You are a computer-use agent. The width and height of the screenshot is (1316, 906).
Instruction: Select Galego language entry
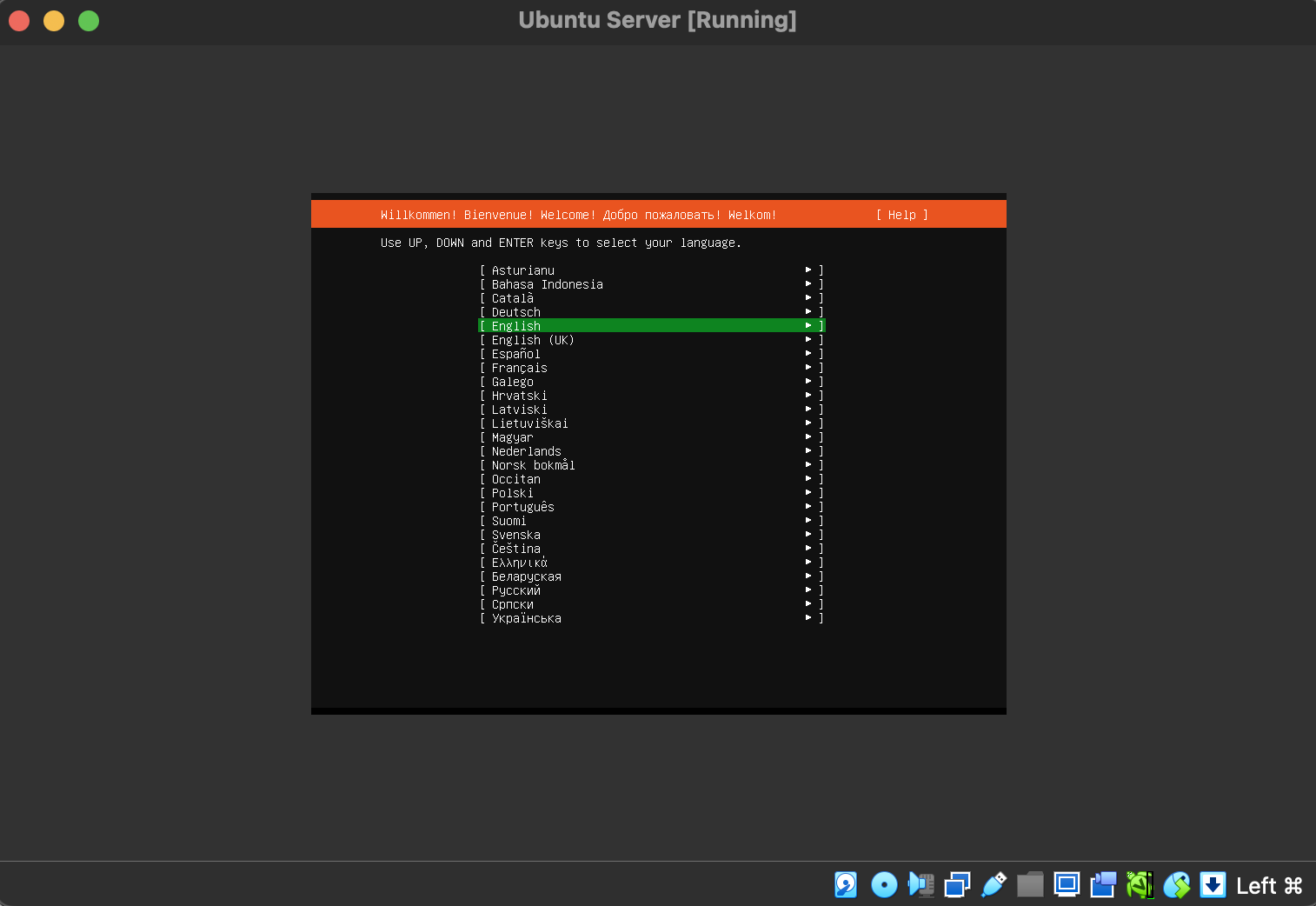tap(652, 382)
